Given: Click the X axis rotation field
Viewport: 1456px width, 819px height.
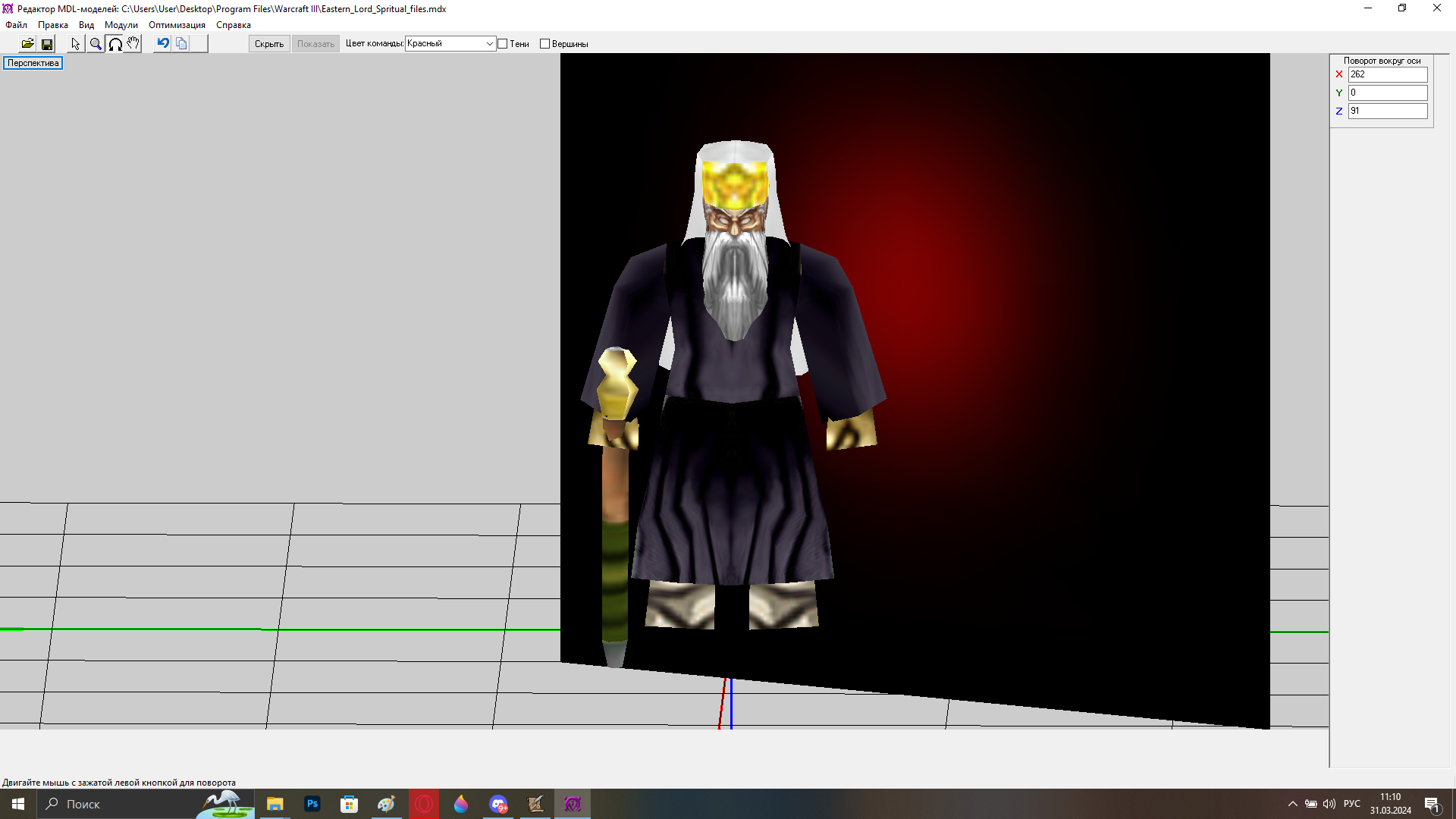Looking at the screenshot, I should click(1387, 74).
